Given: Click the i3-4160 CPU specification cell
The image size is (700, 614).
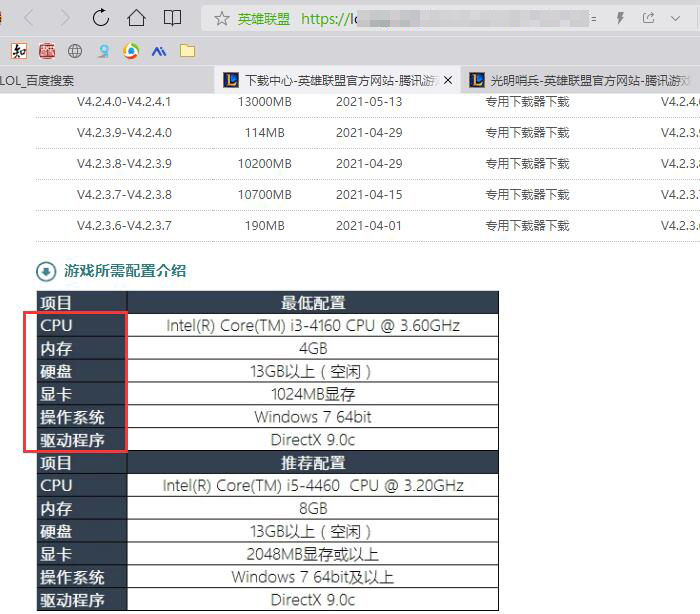Looking at the screenshot, I should click(313, 326).
